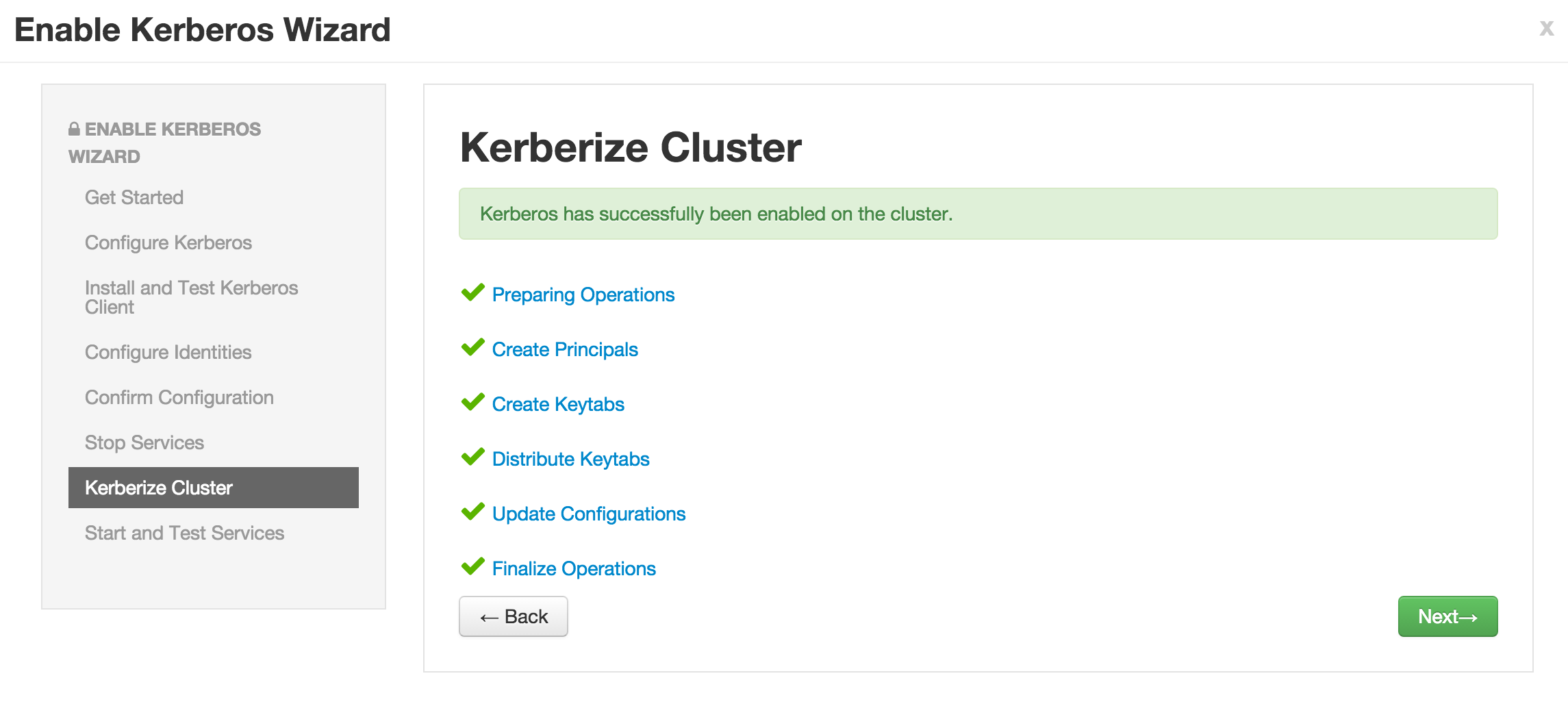The image size is (1568, 715).
Task: Go to the Get Started step
Action: pos(134,197)
